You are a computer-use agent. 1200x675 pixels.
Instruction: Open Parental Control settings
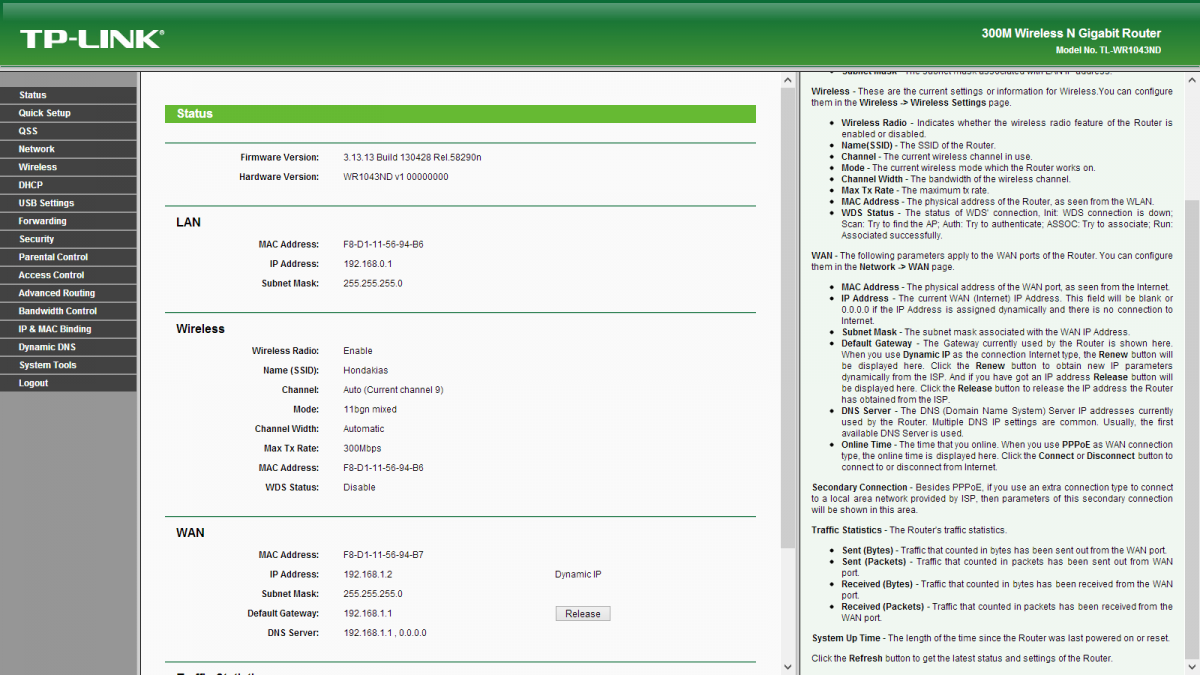coord(68,257)
